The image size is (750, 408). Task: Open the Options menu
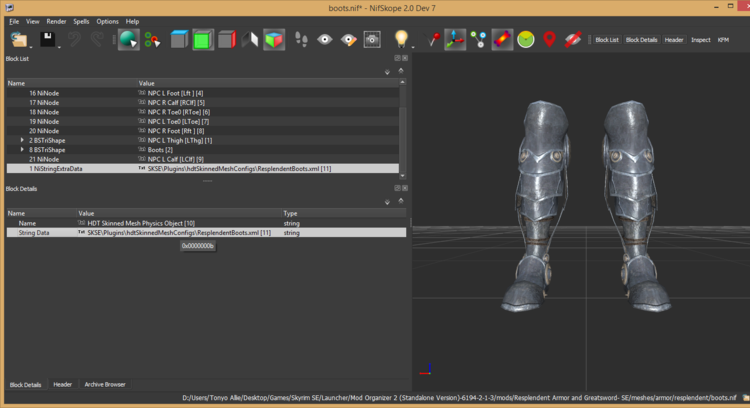[108, 22]
